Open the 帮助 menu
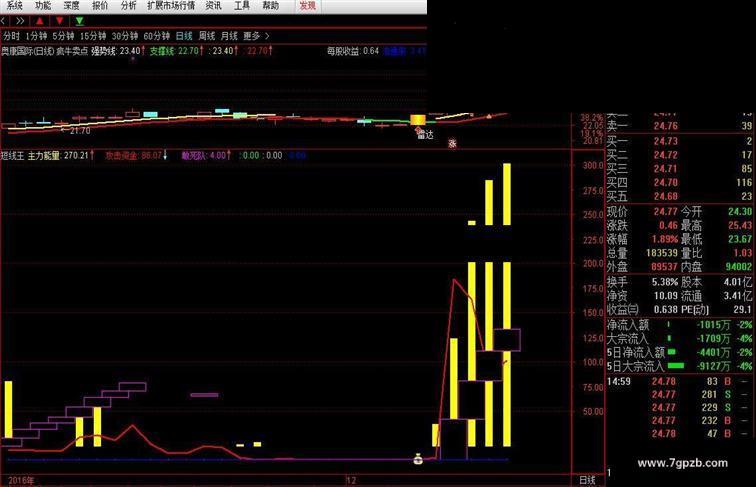Viewport: 756px width, 487px height. click(270, 6)
